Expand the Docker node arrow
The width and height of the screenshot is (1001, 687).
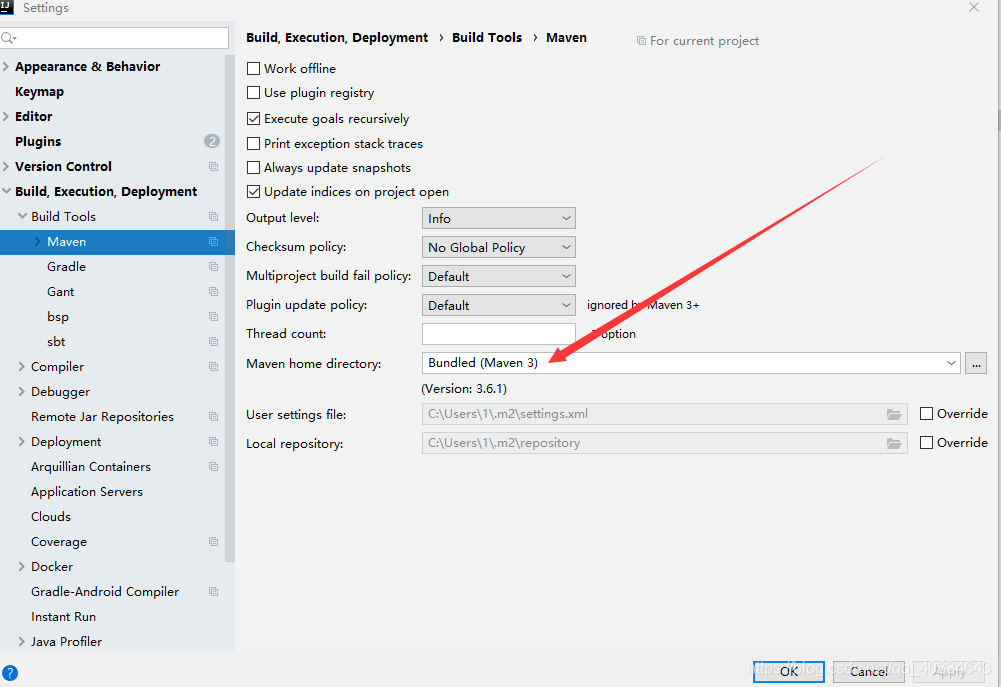tap(22, 566)
